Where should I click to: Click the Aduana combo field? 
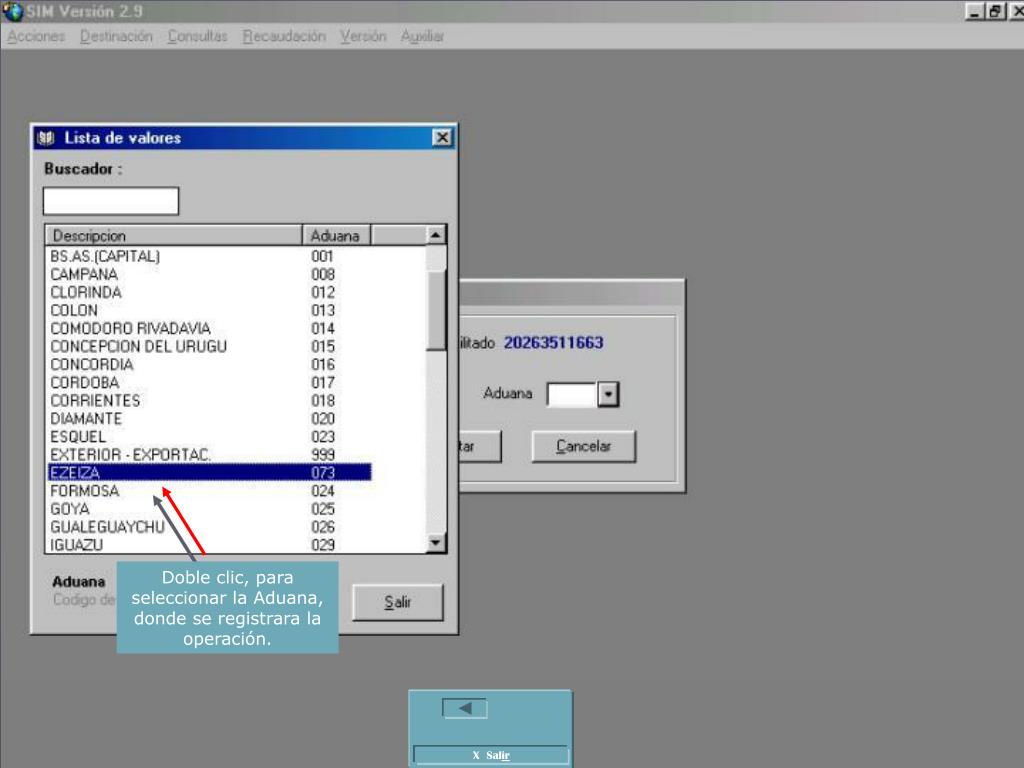point(572,394)
